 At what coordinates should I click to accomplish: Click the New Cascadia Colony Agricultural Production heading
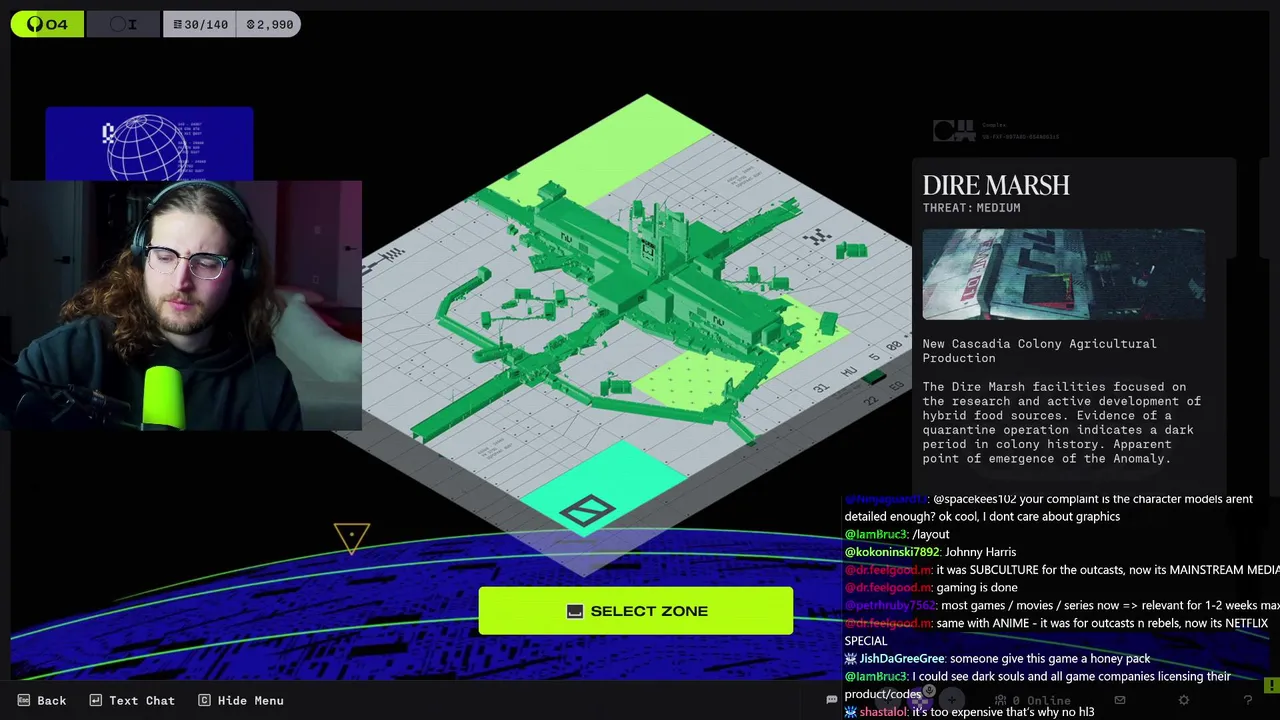pyautogui.click(x=1039, y=351)
